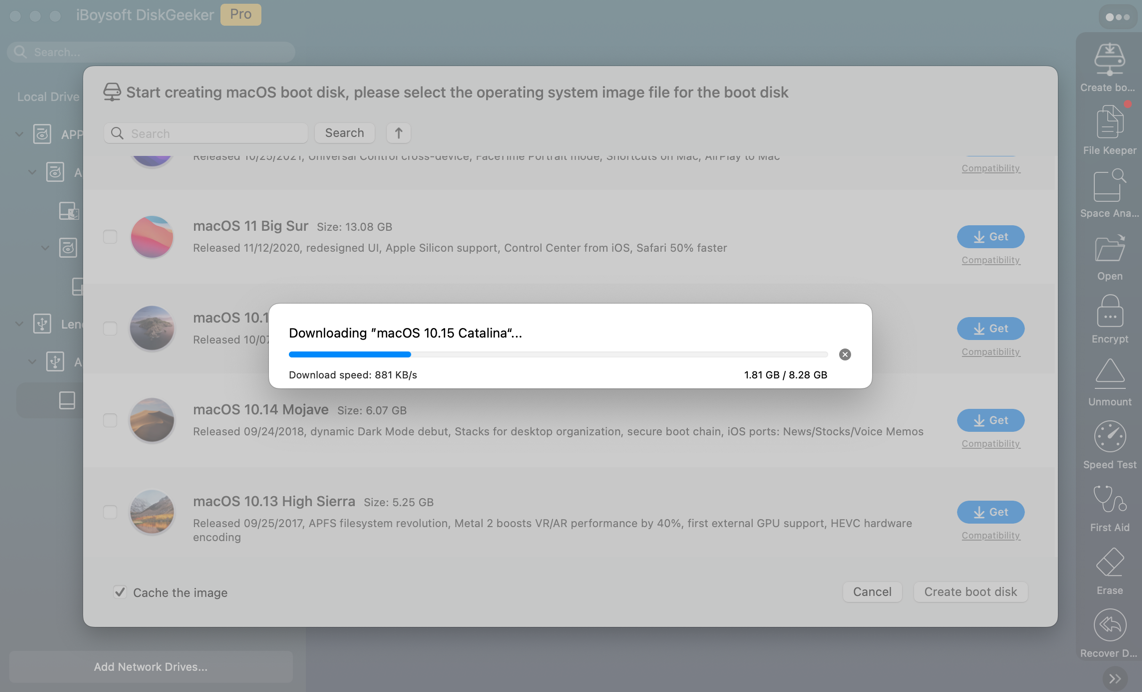Tick the macOS 10.13 High Sierra checkbox

click(x=110, y=512)
